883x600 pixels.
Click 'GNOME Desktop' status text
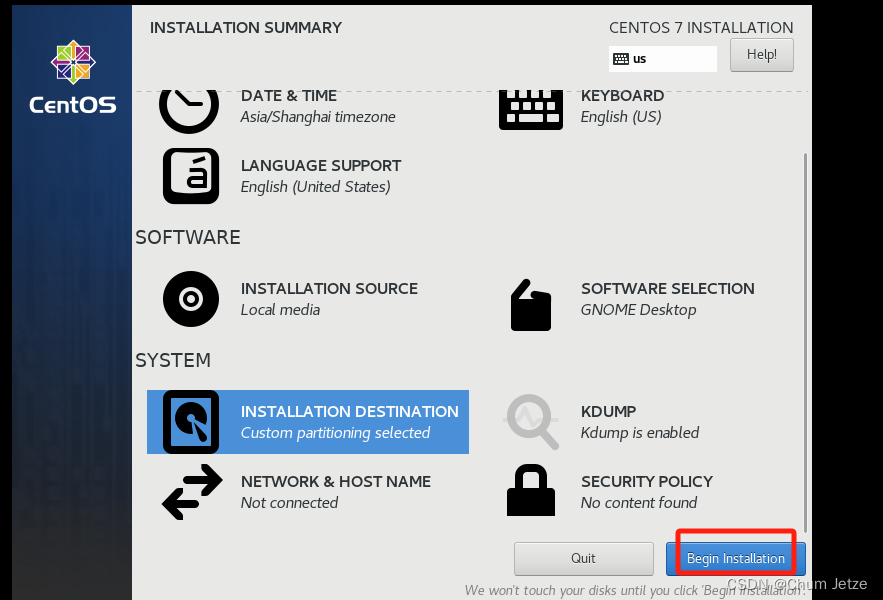pyautogui.click(x=639, y=310)
